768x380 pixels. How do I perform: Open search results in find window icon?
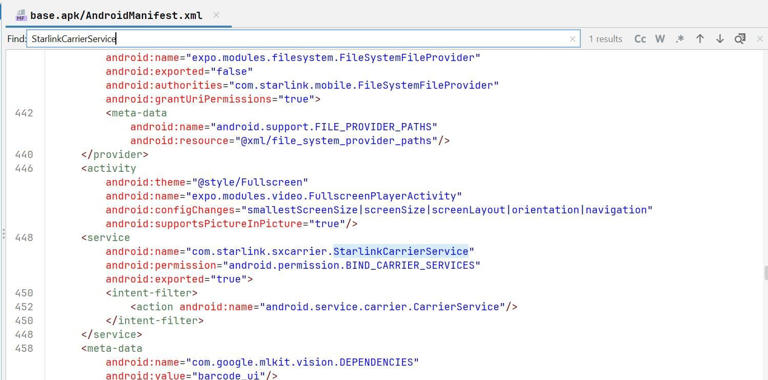point(740,39)
